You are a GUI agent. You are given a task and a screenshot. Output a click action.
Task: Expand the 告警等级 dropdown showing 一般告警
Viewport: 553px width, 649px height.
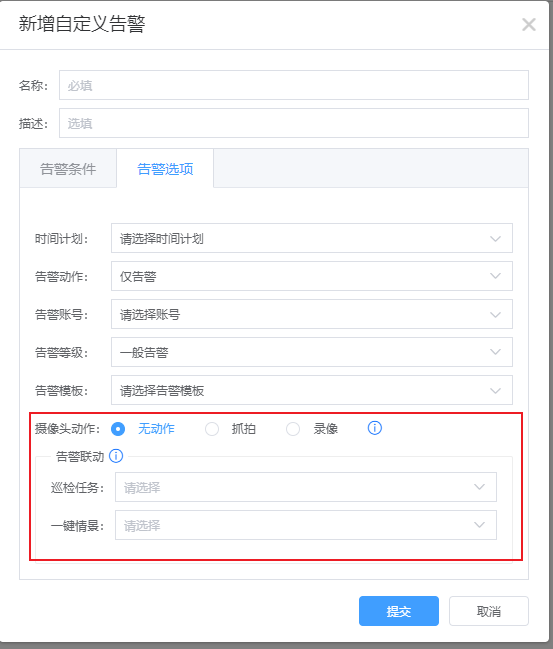coord(312,352)
